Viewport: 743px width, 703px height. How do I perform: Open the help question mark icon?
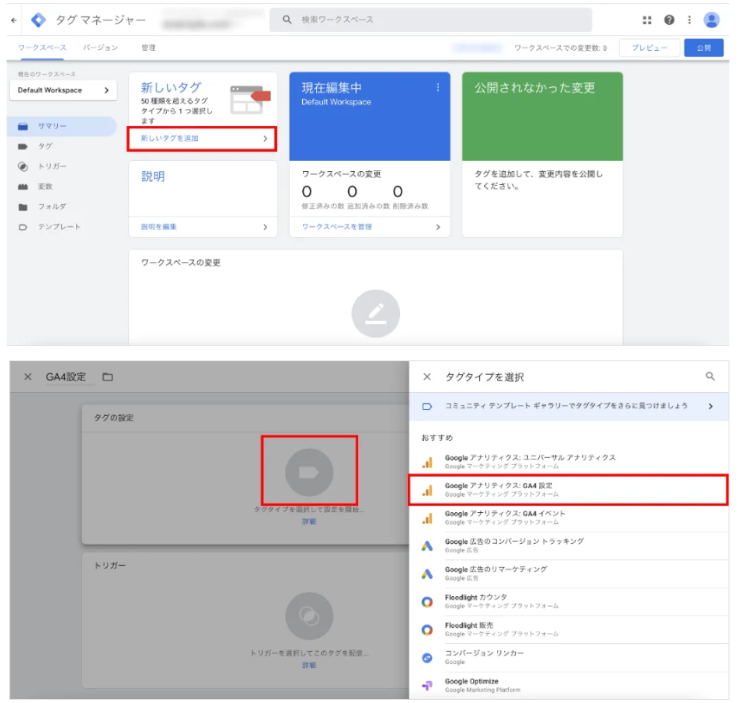669,20
